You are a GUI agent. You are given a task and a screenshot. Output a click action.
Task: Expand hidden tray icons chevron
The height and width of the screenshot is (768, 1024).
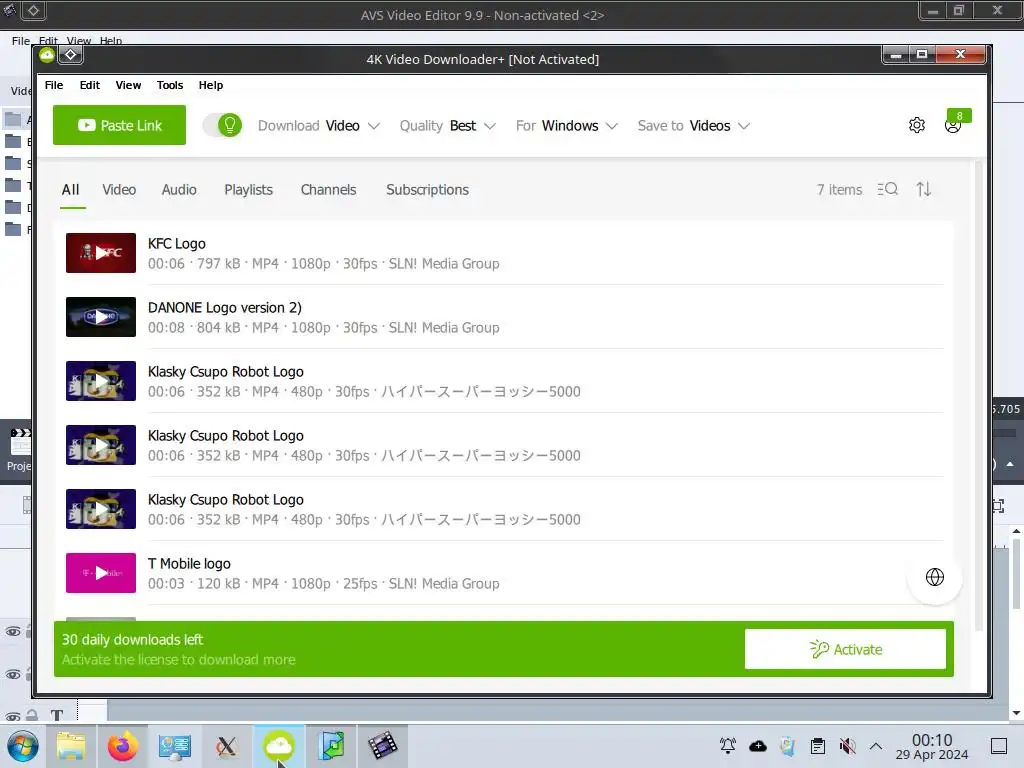[876, 746]
